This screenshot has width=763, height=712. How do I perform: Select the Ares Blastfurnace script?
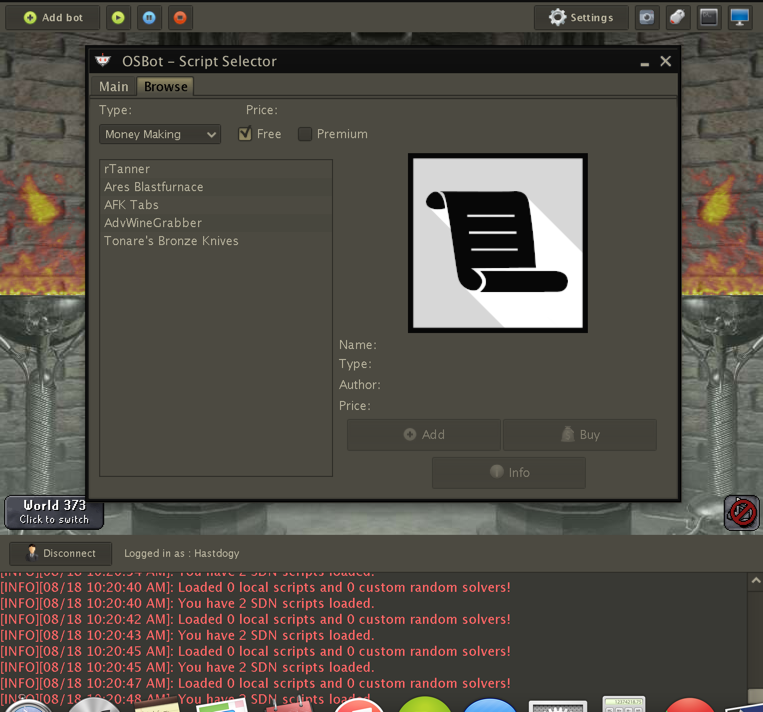coord(216,187)
